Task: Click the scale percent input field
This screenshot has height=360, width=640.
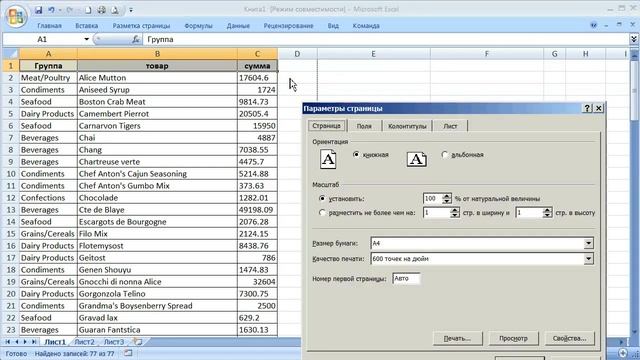Action: click(x=433, y=198)
